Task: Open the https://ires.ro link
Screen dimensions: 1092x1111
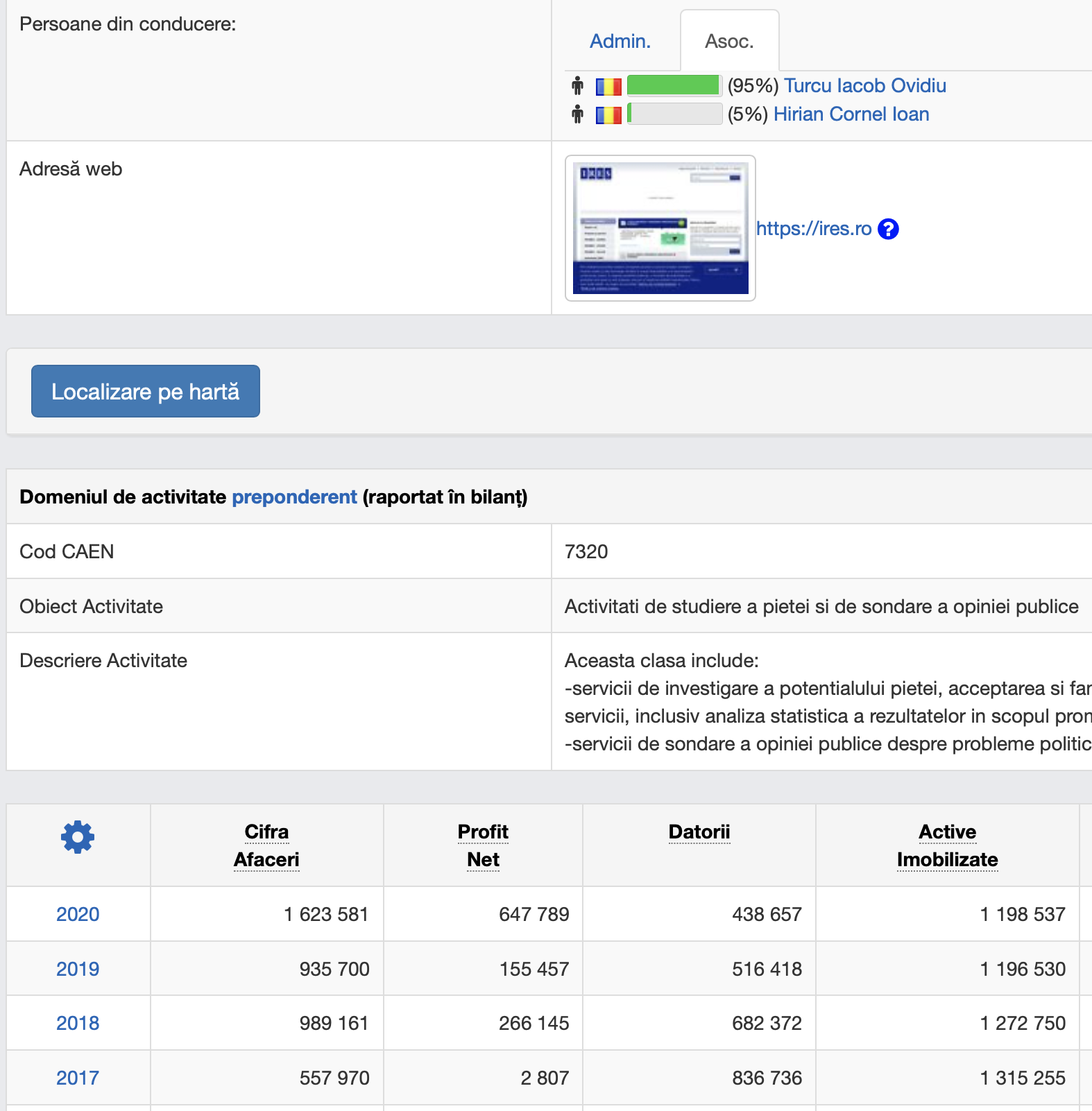Action: [x=813, y=229]
